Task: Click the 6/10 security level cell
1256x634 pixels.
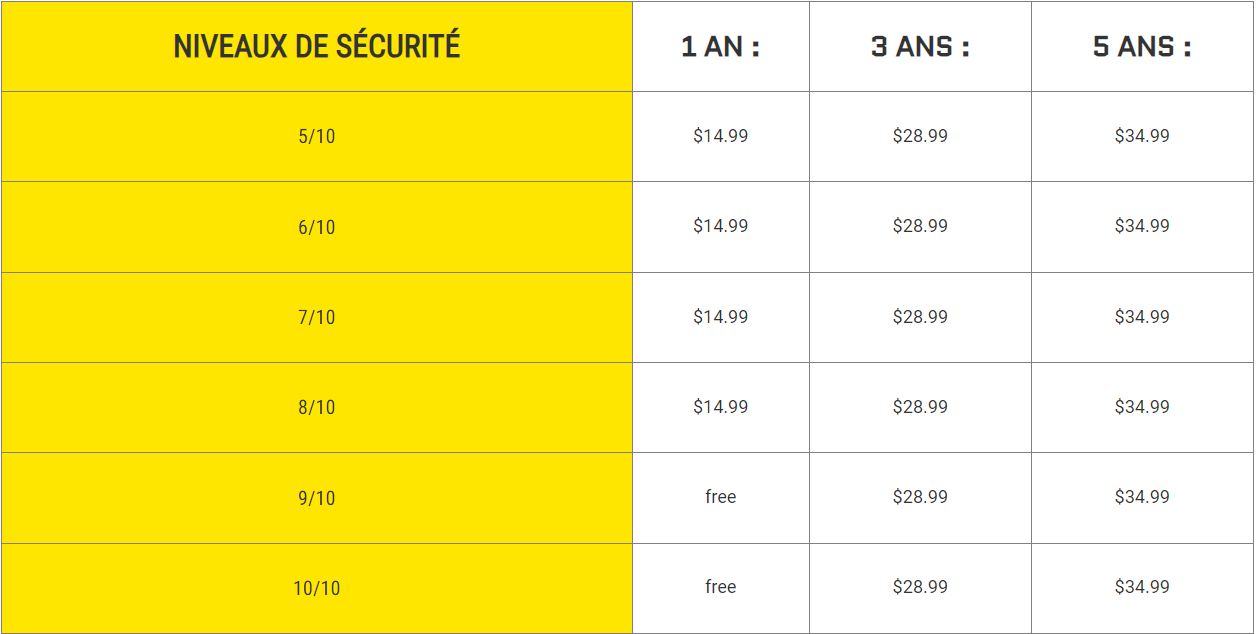Action: (x=317, y=227)
